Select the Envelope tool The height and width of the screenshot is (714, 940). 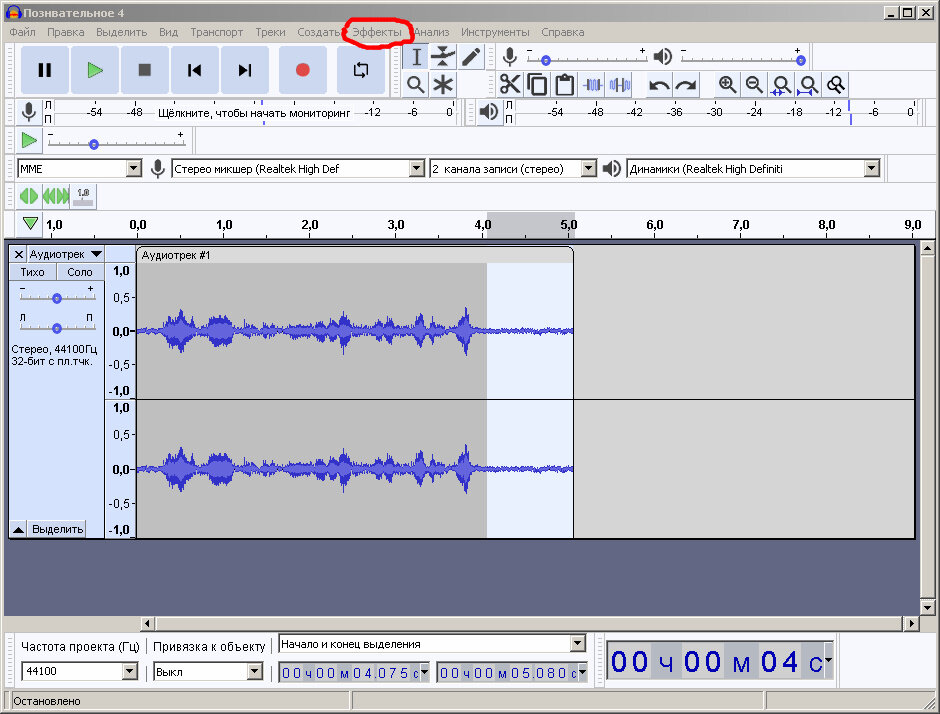(443, 57)
